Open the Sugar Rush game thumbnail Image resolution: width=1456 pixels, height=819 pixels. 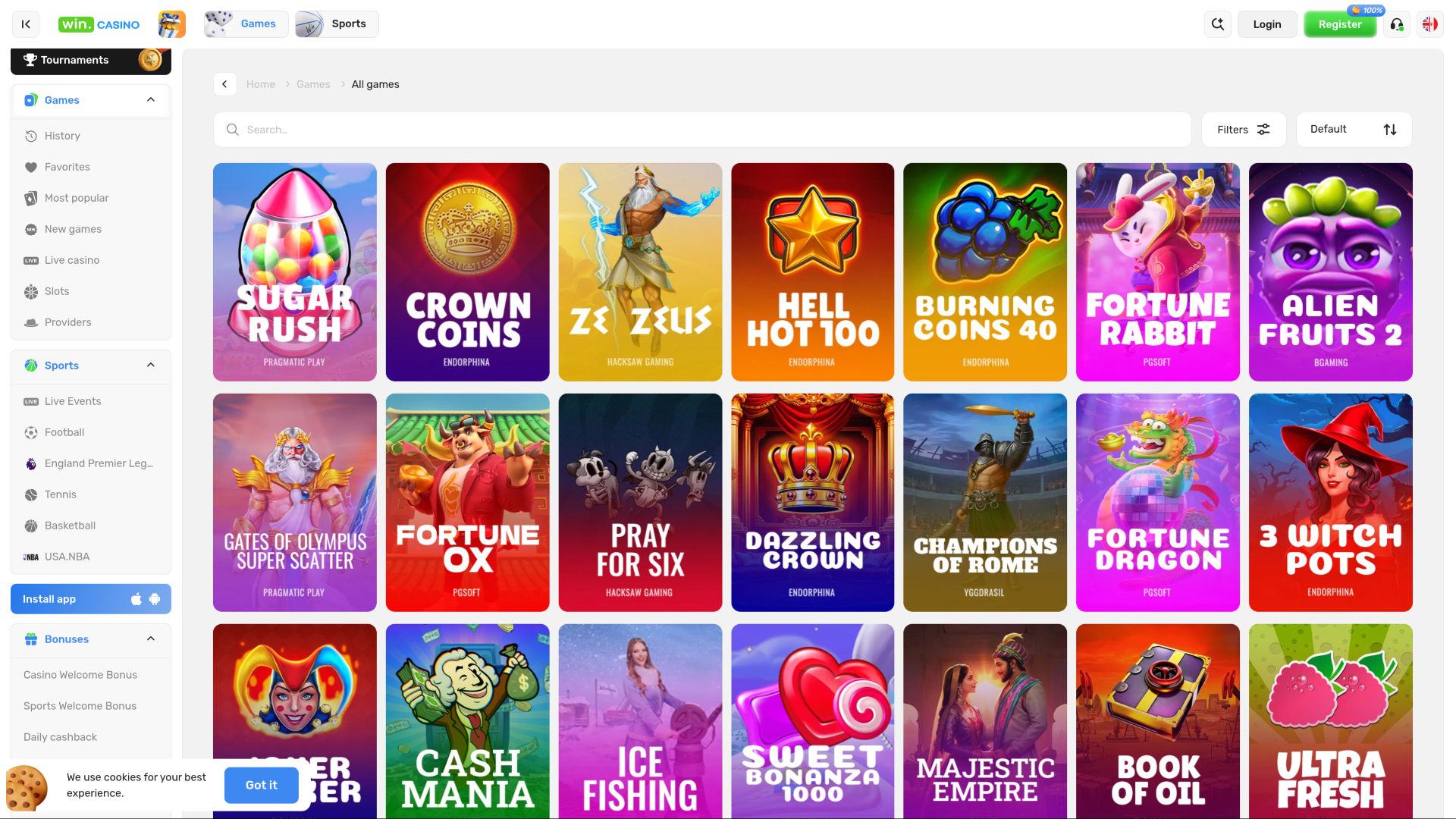295,272
